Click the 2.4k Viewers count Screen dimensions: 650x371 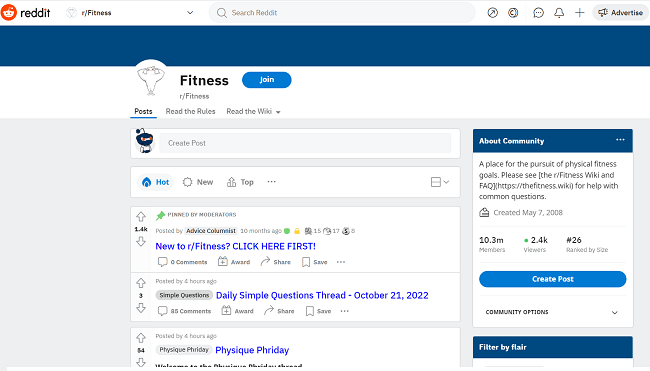click(x=536, y=244)
